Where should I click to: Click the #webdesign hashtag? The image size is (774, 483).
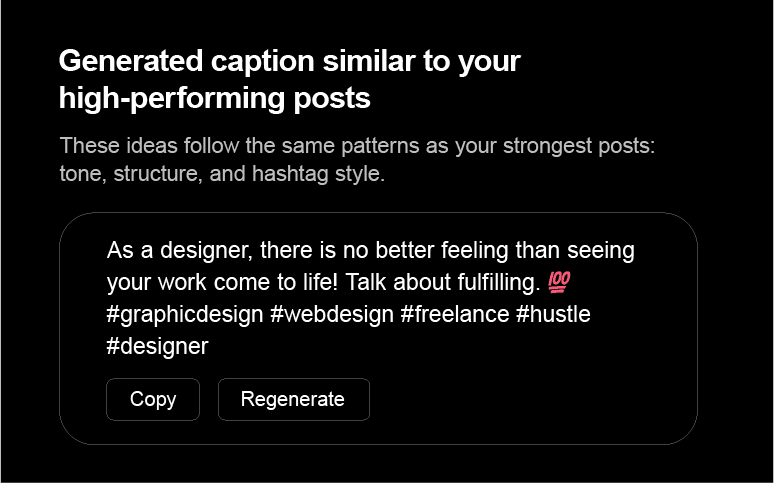coord(332,314)
